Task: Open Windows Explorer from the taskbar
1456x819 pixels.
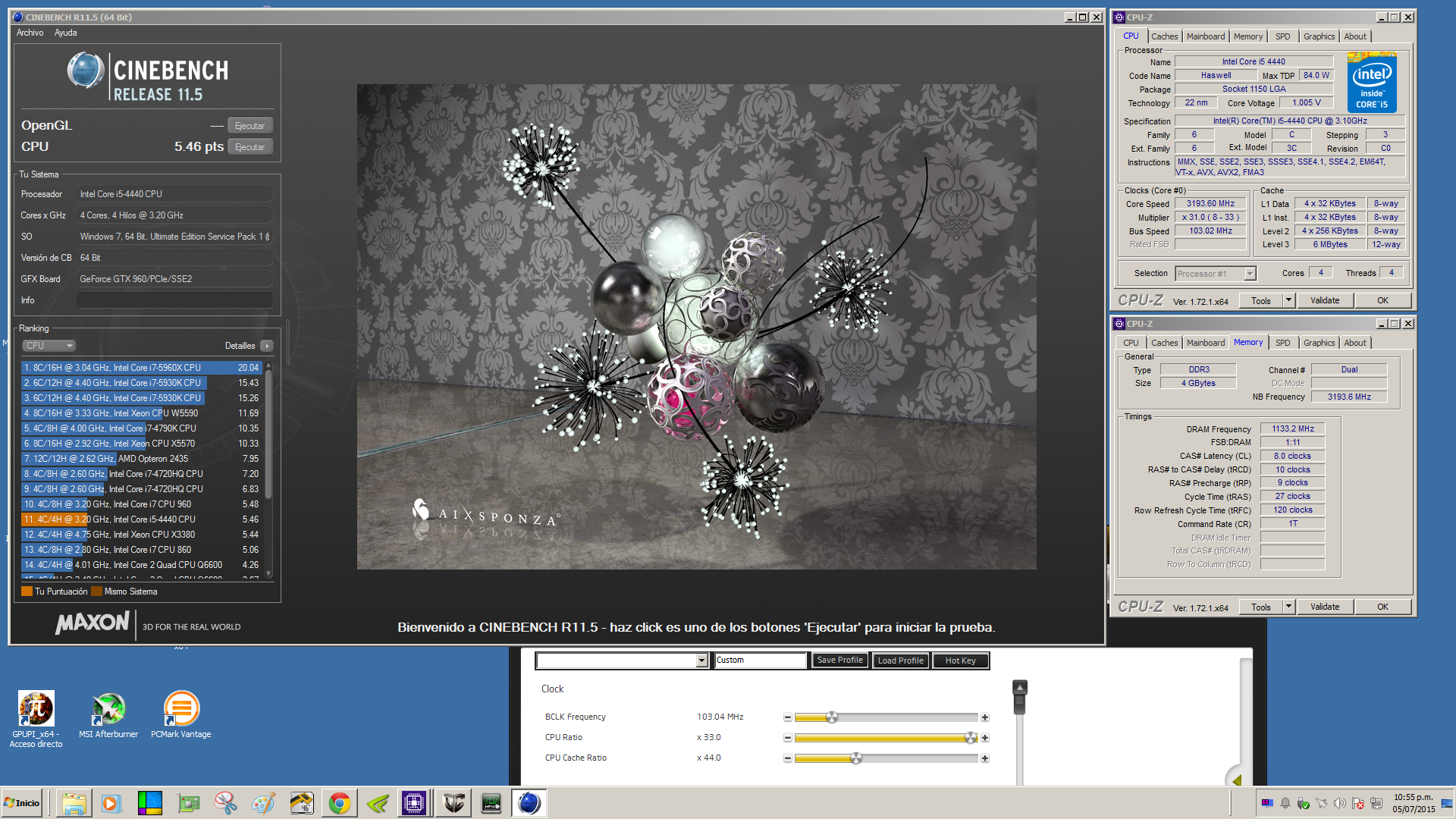Action: pos(74,803)
